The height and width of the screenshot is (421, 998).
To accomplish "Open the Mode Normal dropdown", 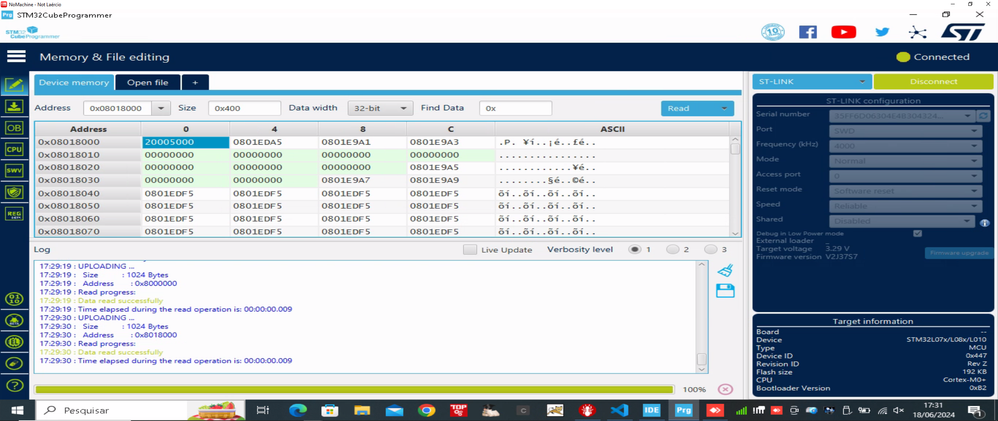I will [905, 161].
